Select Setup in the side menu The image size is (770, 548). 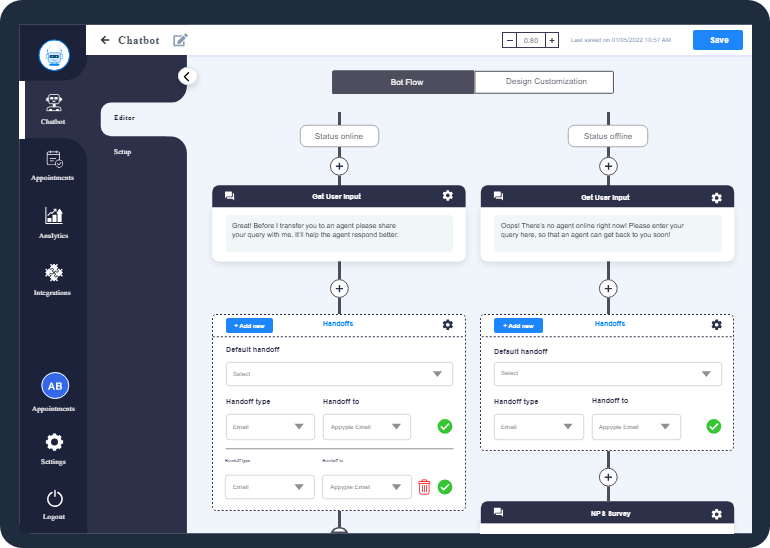[122, 152]
